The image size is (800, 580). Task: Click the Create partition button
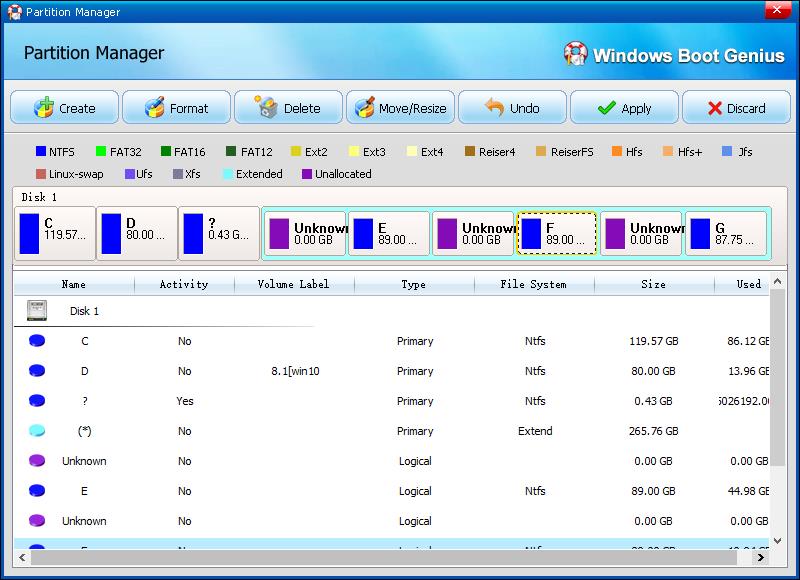[x=64, y=108]
